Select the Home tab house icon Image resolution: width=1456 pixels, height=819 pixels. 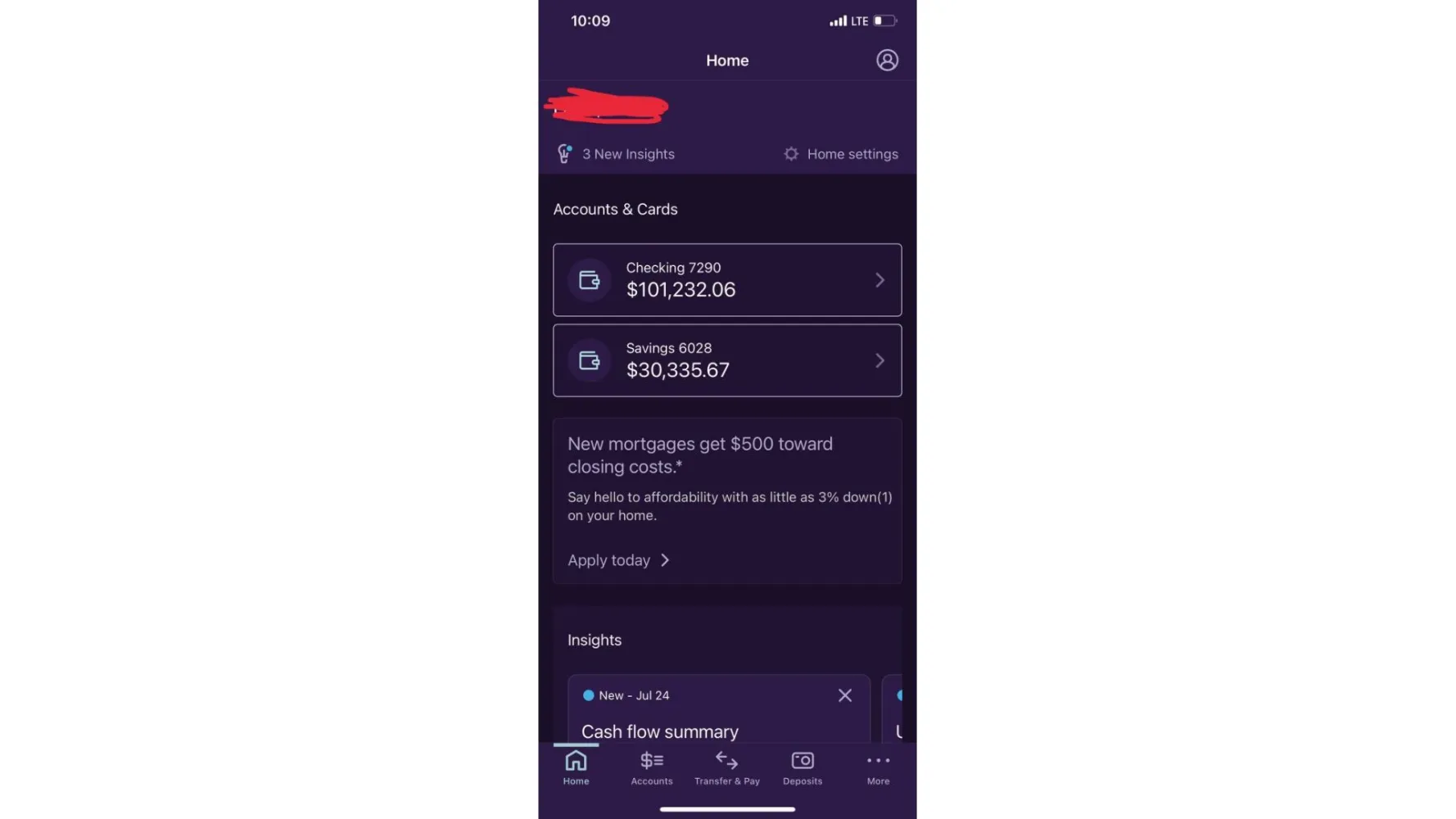[x=576, y=760]
